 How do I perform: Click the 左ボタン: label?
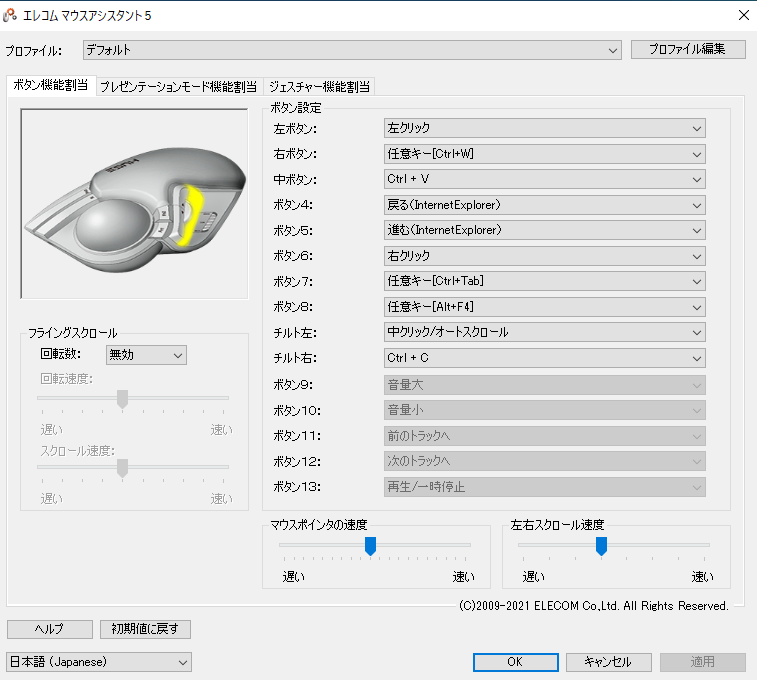point(295,129)
